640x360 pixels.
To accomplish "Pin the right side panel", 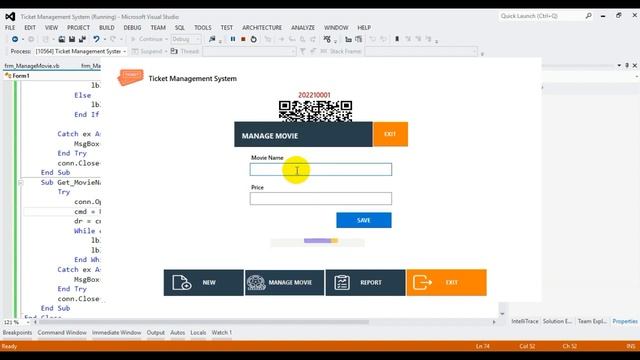I will point(627,65).
